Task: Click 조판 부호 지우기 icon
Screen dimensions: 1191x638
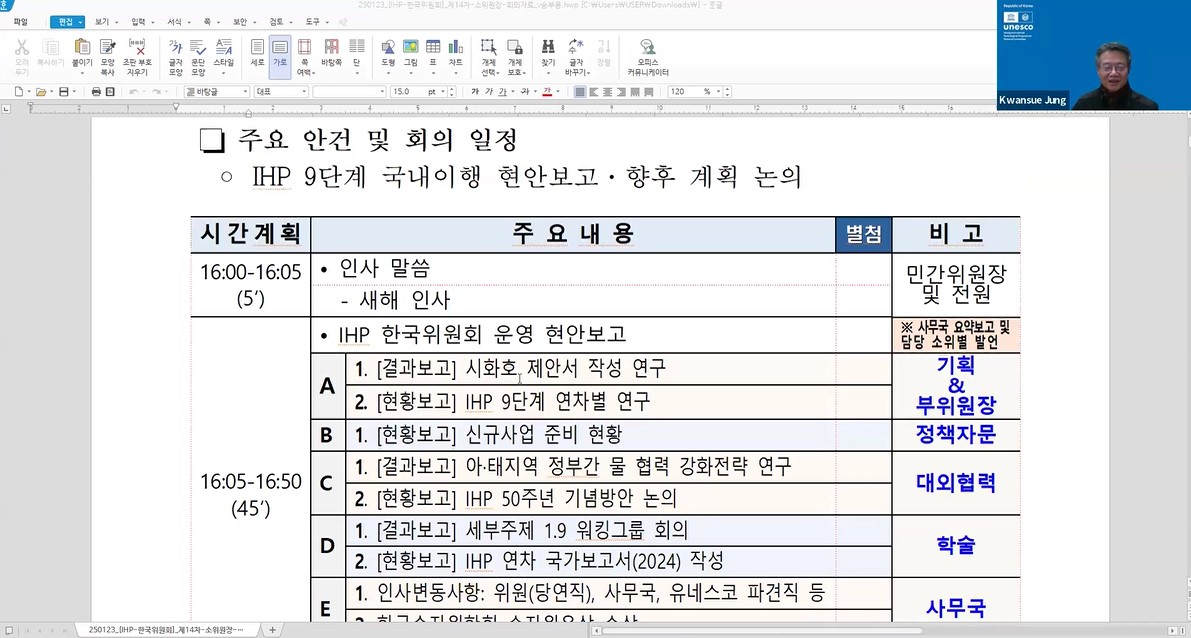Action: click(137, 57)
